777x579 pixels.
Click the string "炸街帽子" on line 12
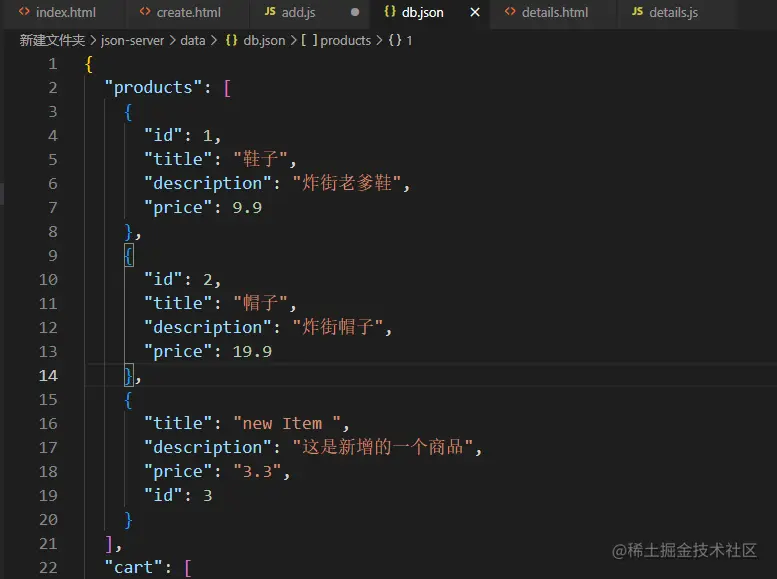coord(338,327)
